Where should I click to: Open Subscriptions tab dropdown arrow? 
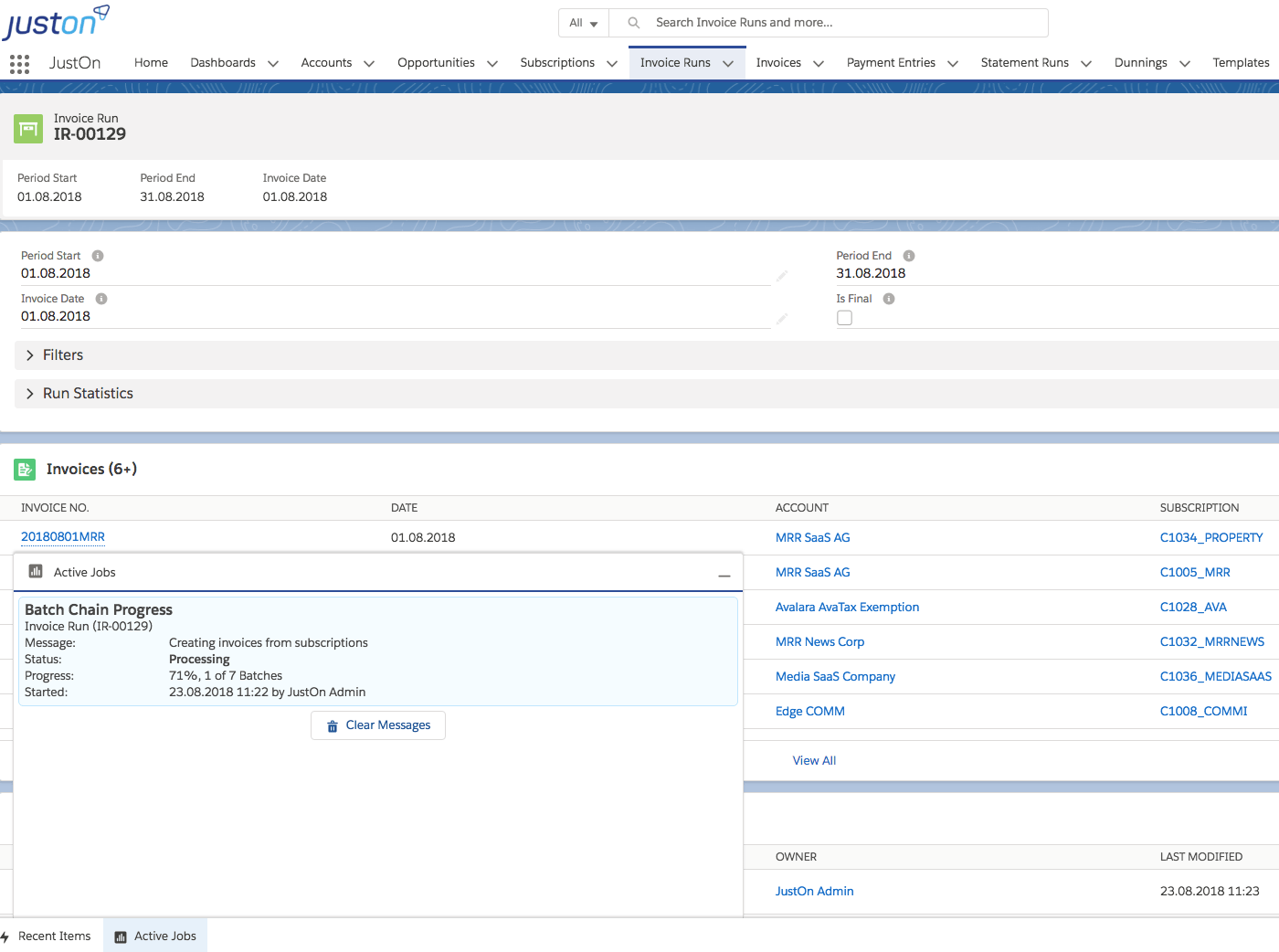pyautogui.click(x=612, y=64)
